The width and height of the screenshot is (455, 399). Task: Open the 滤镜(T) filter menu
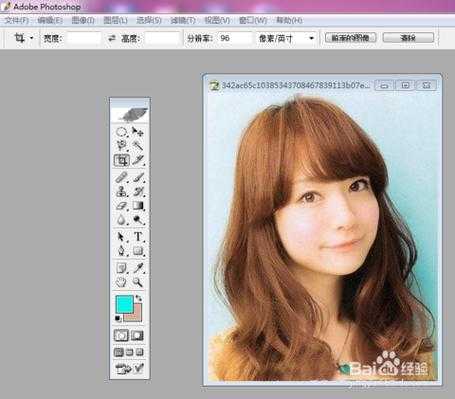(183, 21)
